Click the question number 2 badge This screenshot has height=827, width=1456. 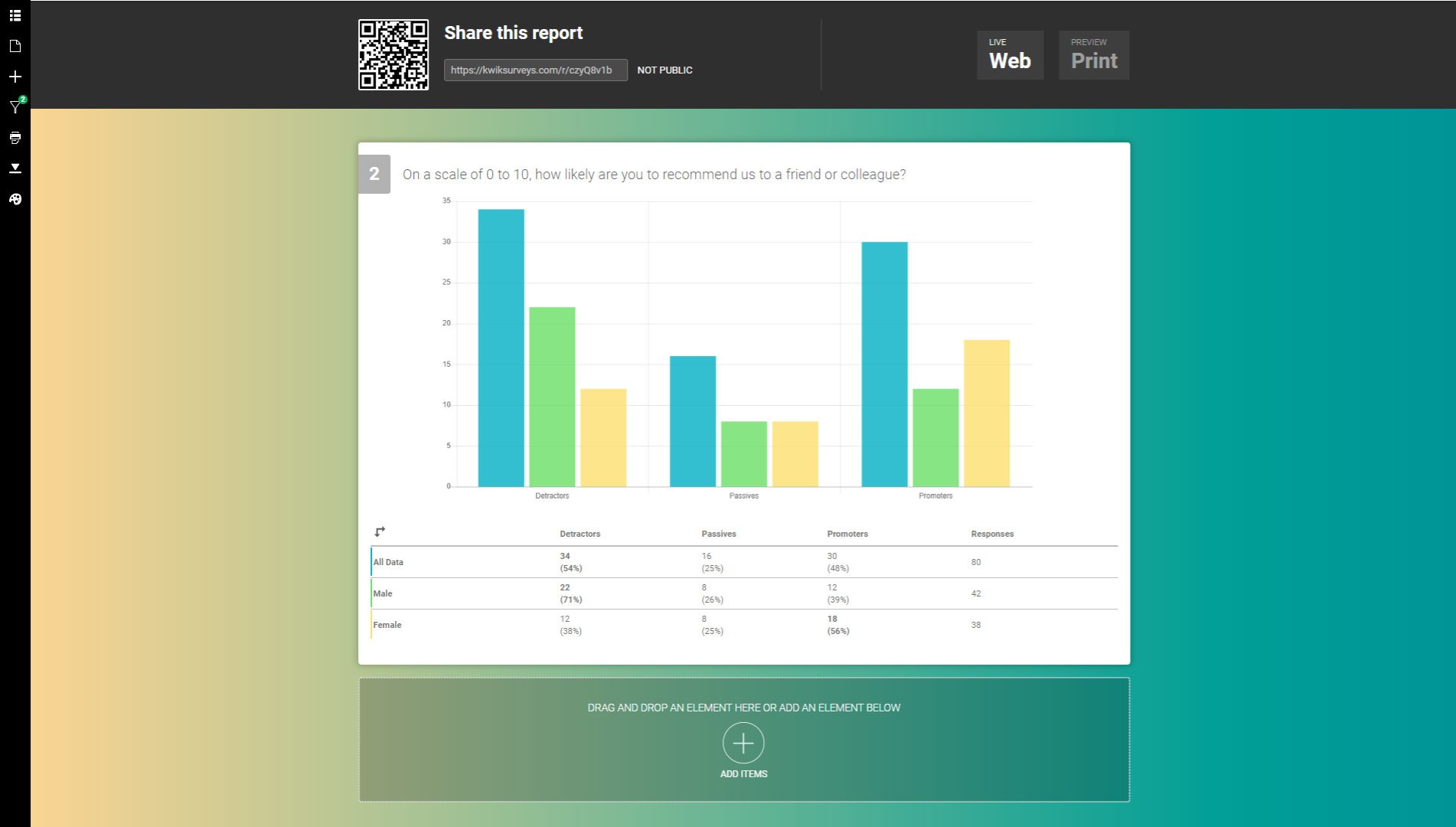(x=374, y=174)
